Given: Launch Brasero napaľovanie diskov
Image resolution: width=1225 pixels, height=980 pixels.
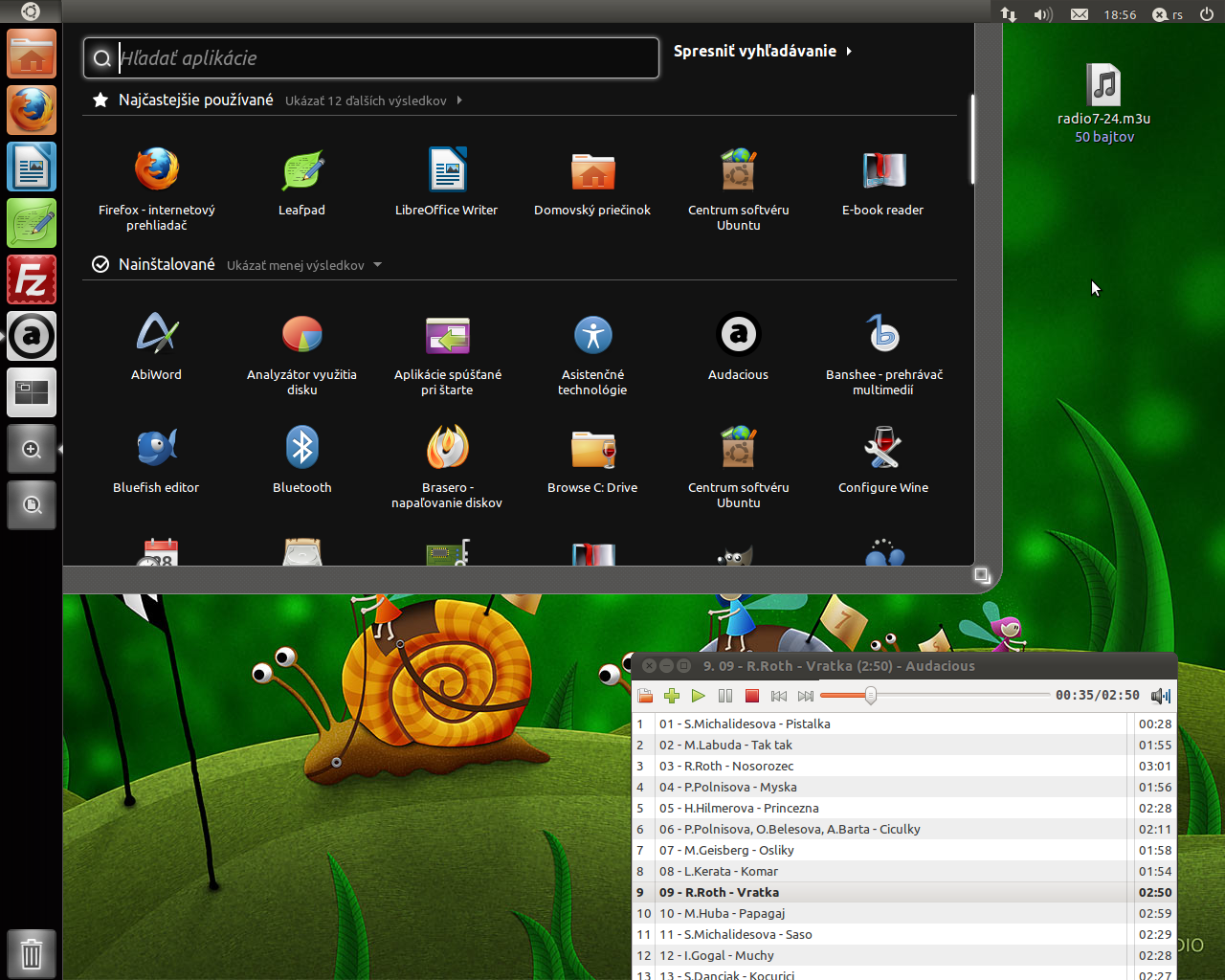Looking at the screenshot, I should click(447, 467).
